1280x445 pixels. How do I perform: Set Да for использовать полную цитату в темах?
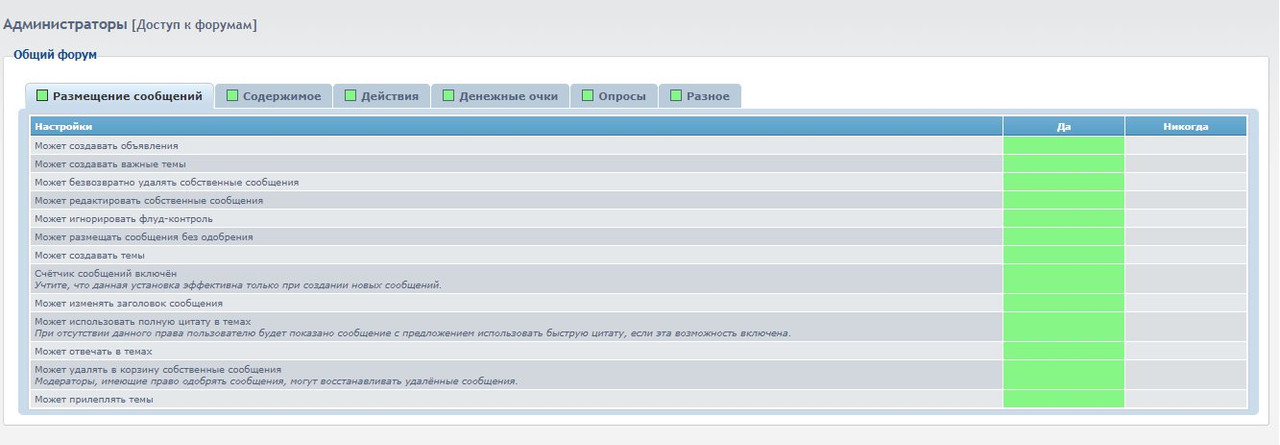coord(1064,326)
